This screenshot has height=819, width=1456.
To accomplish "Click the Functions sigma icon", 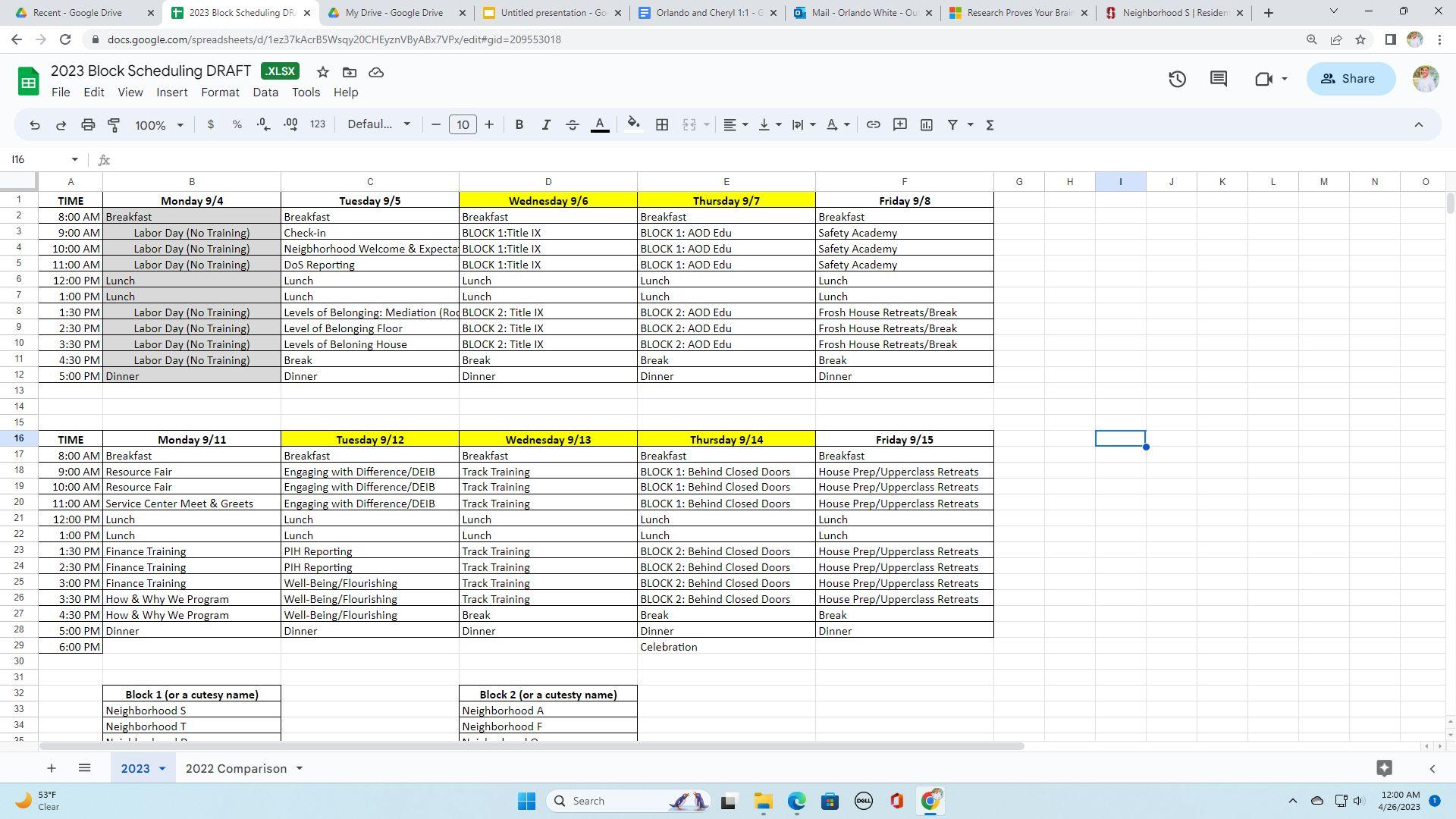I will pos(990,125).
